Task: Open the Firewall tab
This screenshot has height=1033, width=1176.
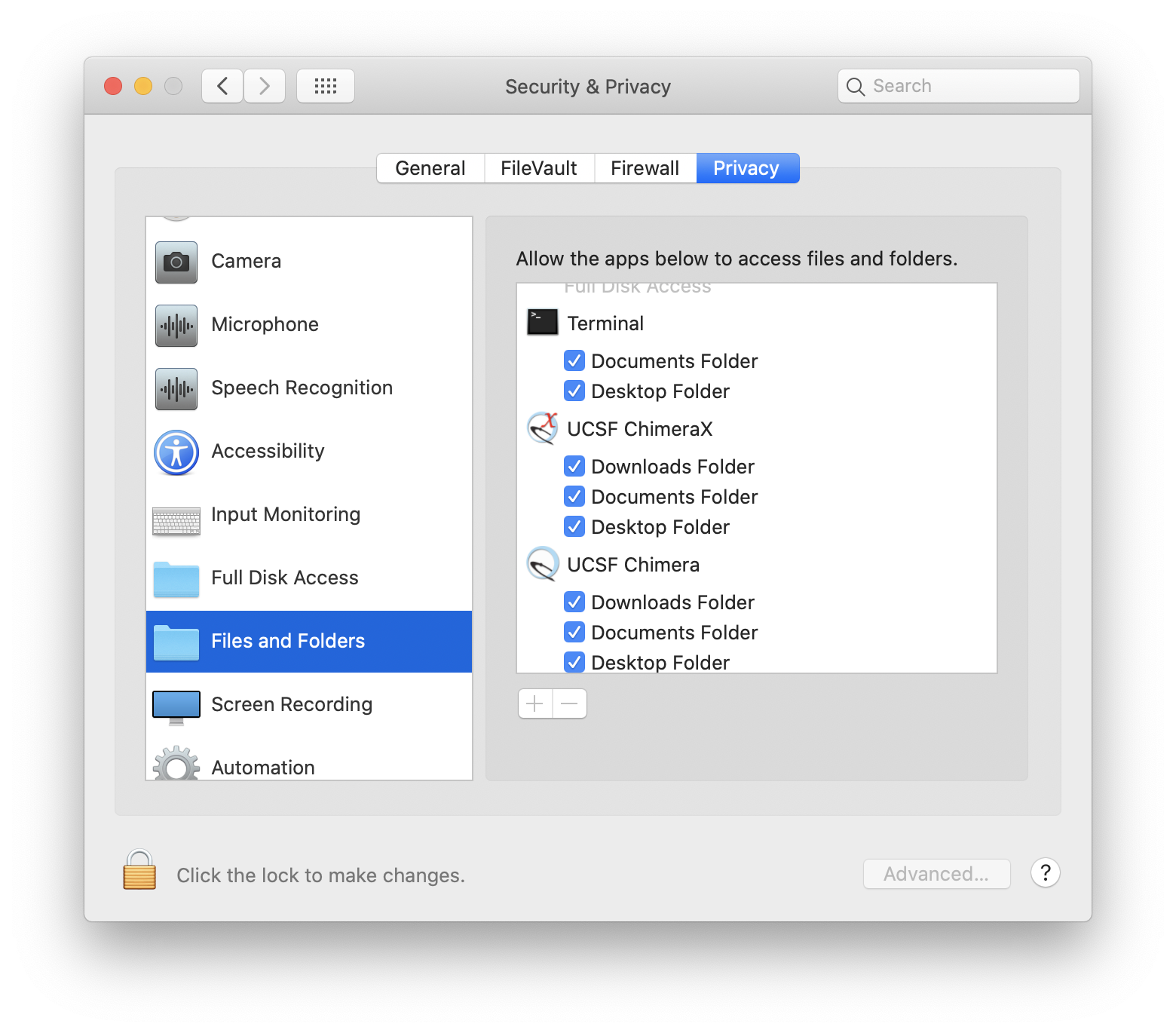Action: pyautogui.click(x=645, y=167)
